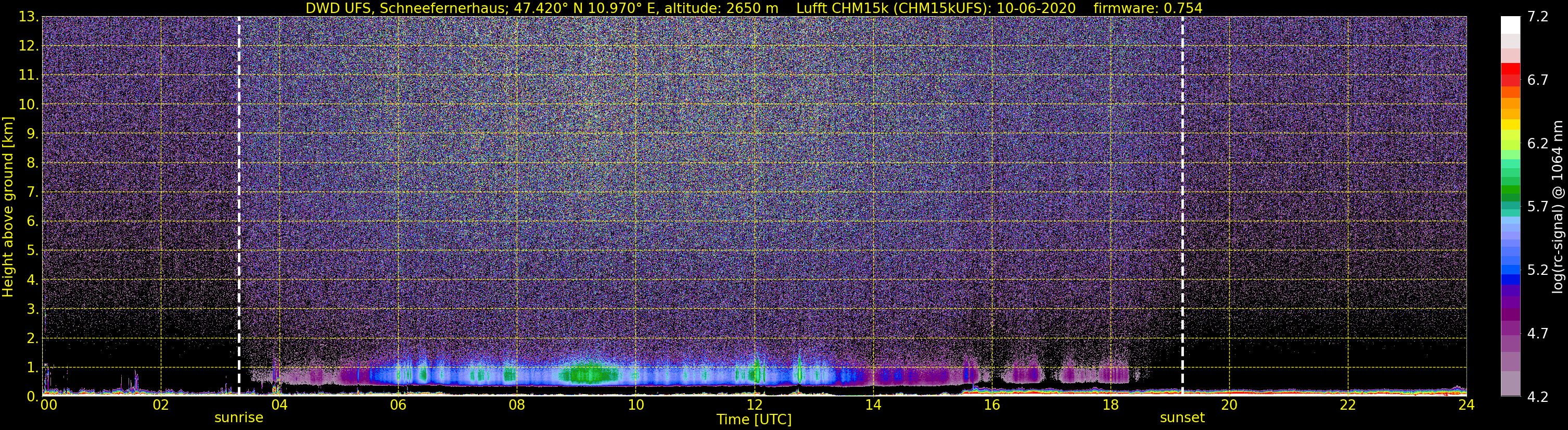Click the time axis tick '10' below the plot
The image size is (1568, 430).
tap(635, 406)
